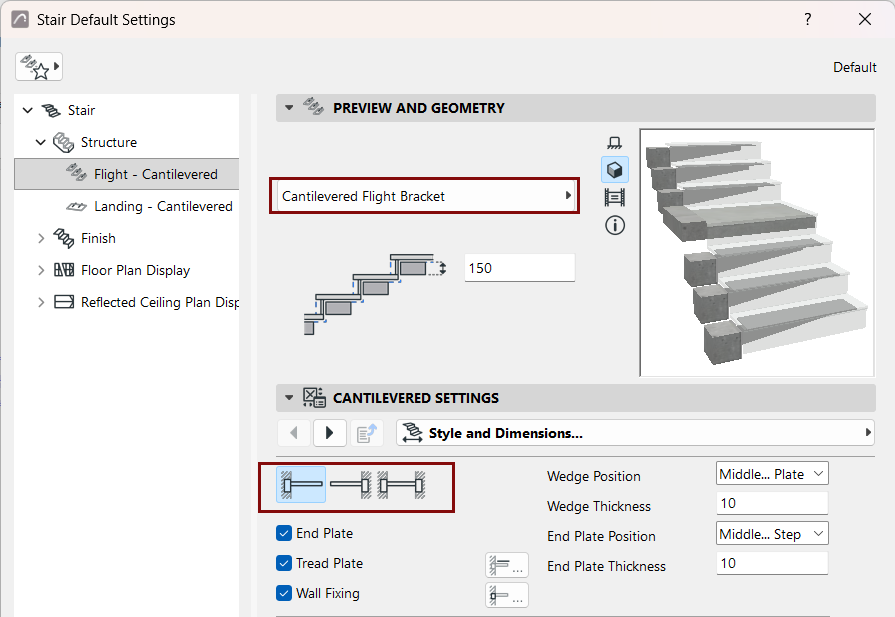The width and height of the screenshot is (895, 617).
Task: Collapse the Cantilevered Settings panel
Action: 289,397
